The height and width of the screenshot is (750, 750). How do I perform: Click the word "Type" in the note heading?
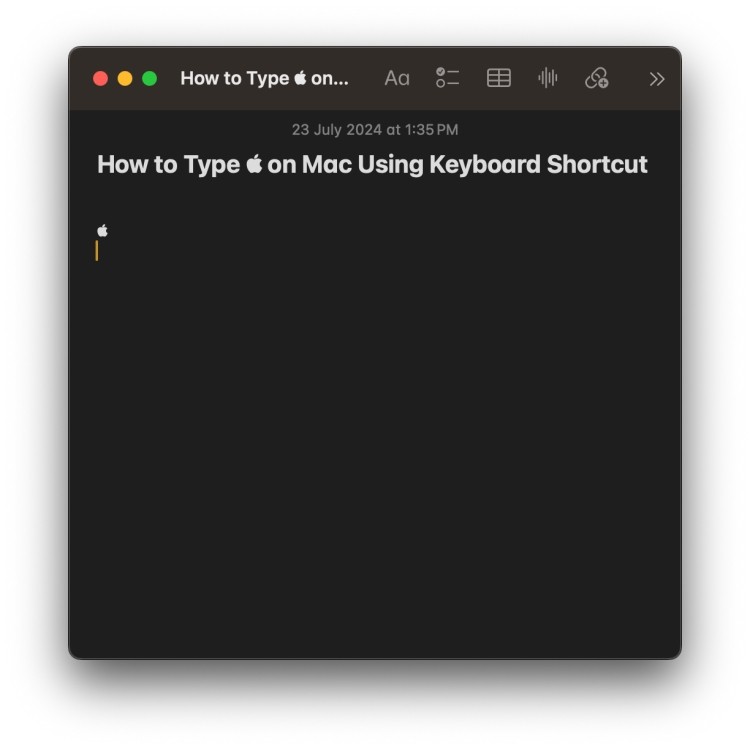click(x=211, y=165)
